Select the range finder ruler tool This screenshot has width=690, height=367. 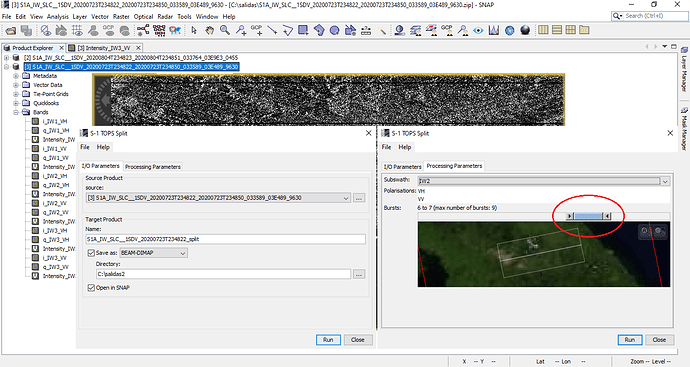[x=366, y=30]
